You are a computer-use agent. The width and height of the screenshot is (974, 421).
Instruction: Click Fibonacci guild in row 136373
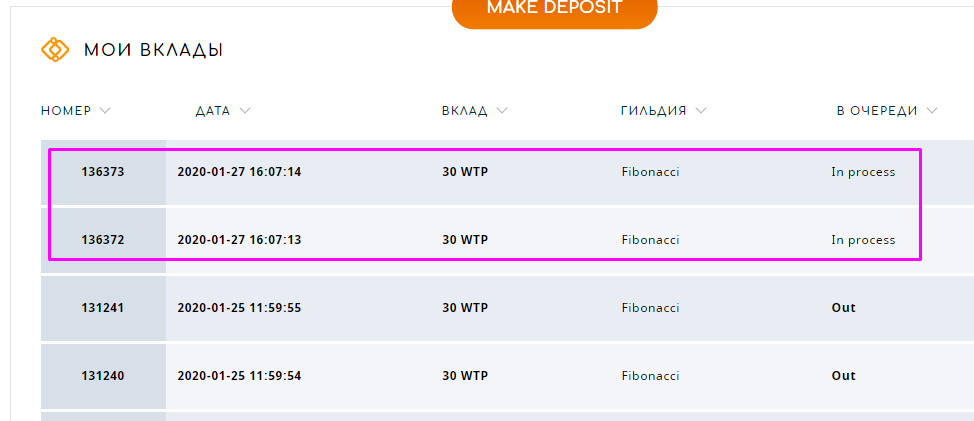(x=650, y=172)
